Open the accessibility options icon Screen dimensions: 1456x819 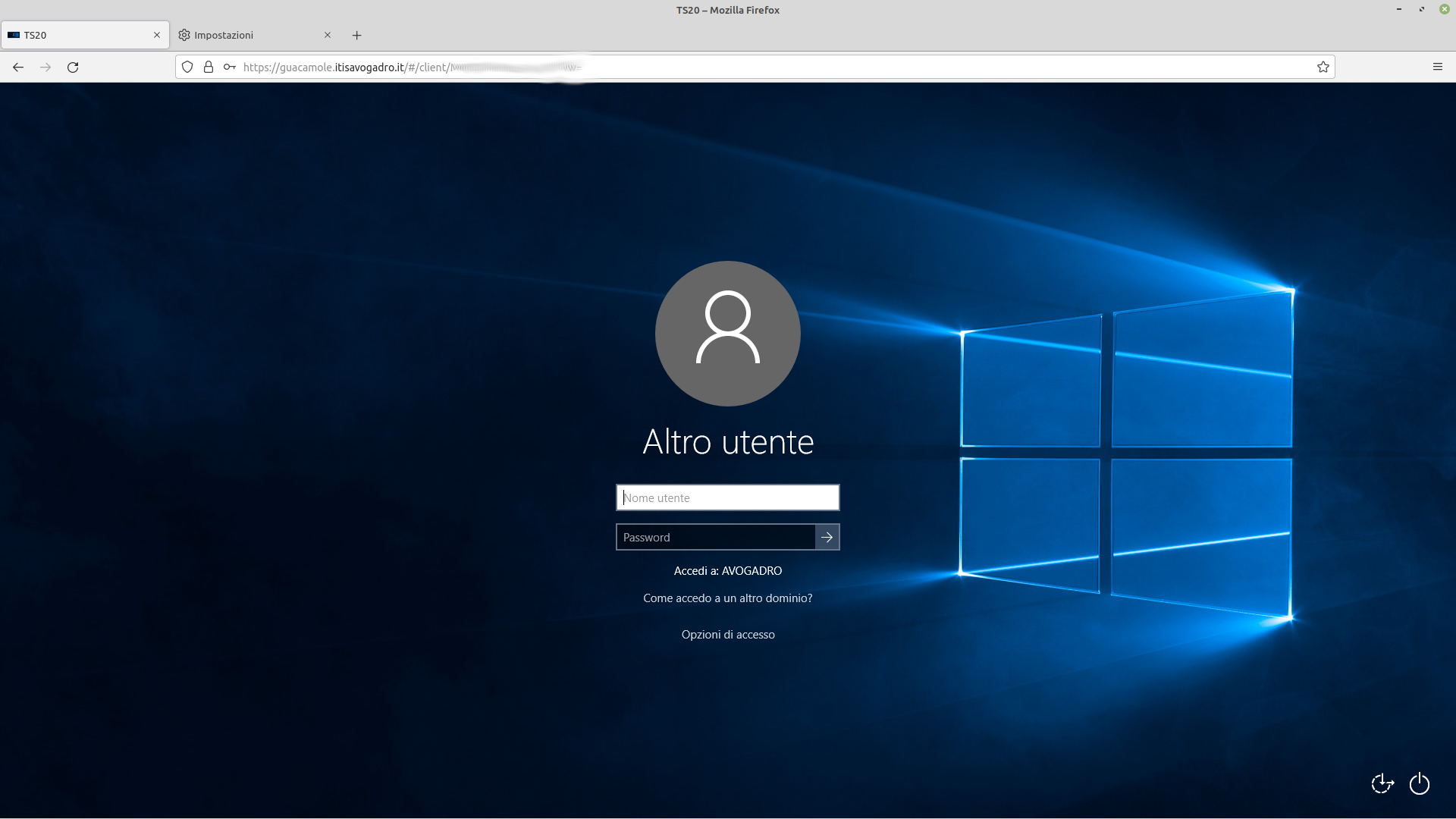pyautogui.click(x=1382, y=783)
